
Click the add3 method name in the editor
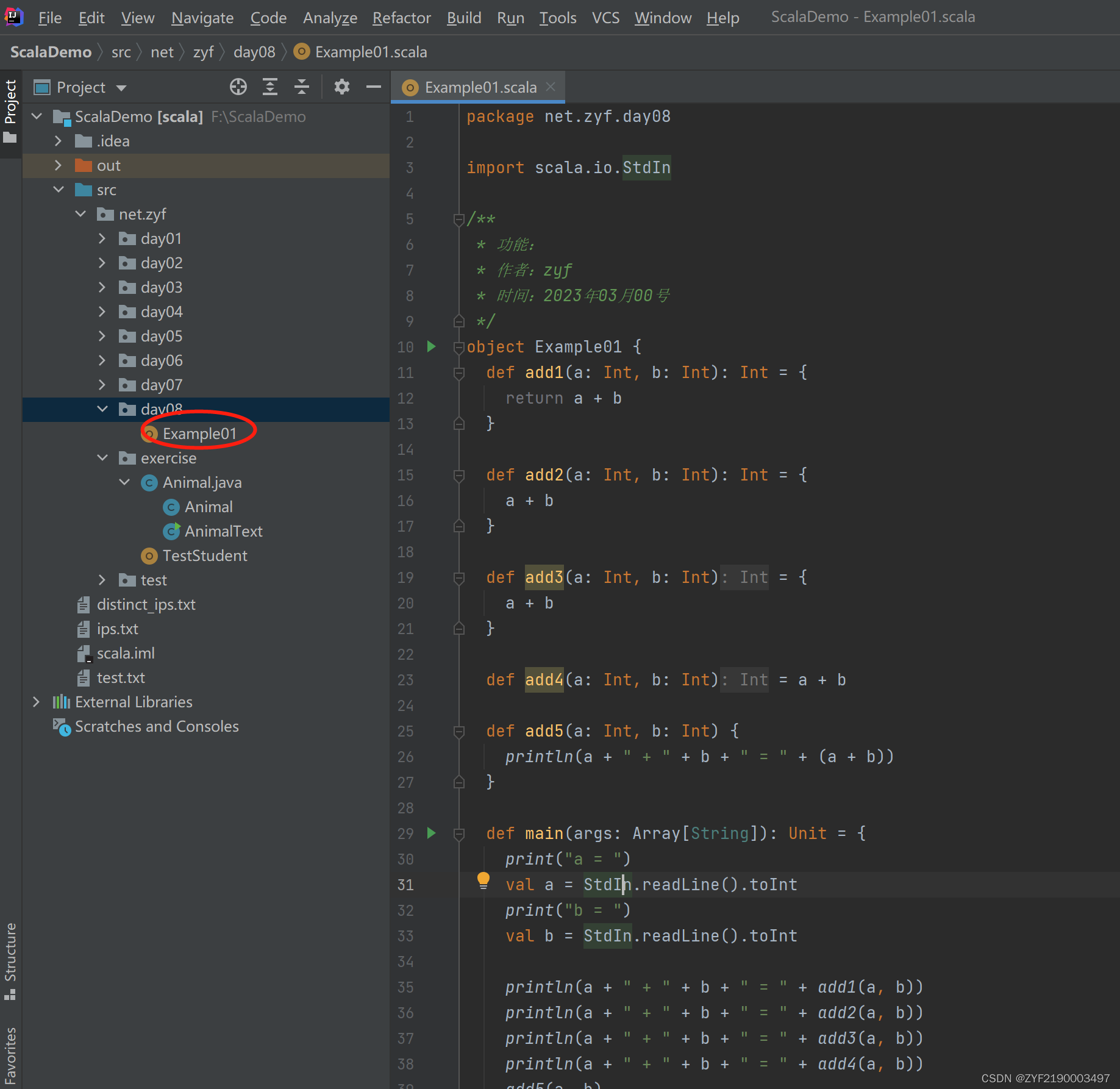(x=544, y=577)
